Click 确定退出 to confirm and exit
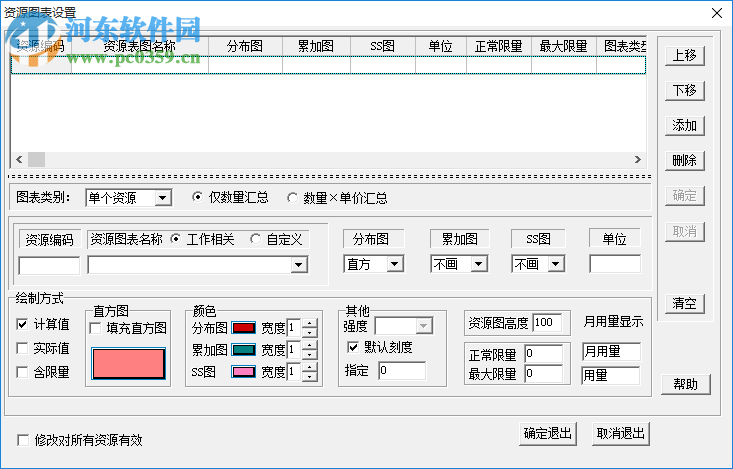 tap(547, 434)
